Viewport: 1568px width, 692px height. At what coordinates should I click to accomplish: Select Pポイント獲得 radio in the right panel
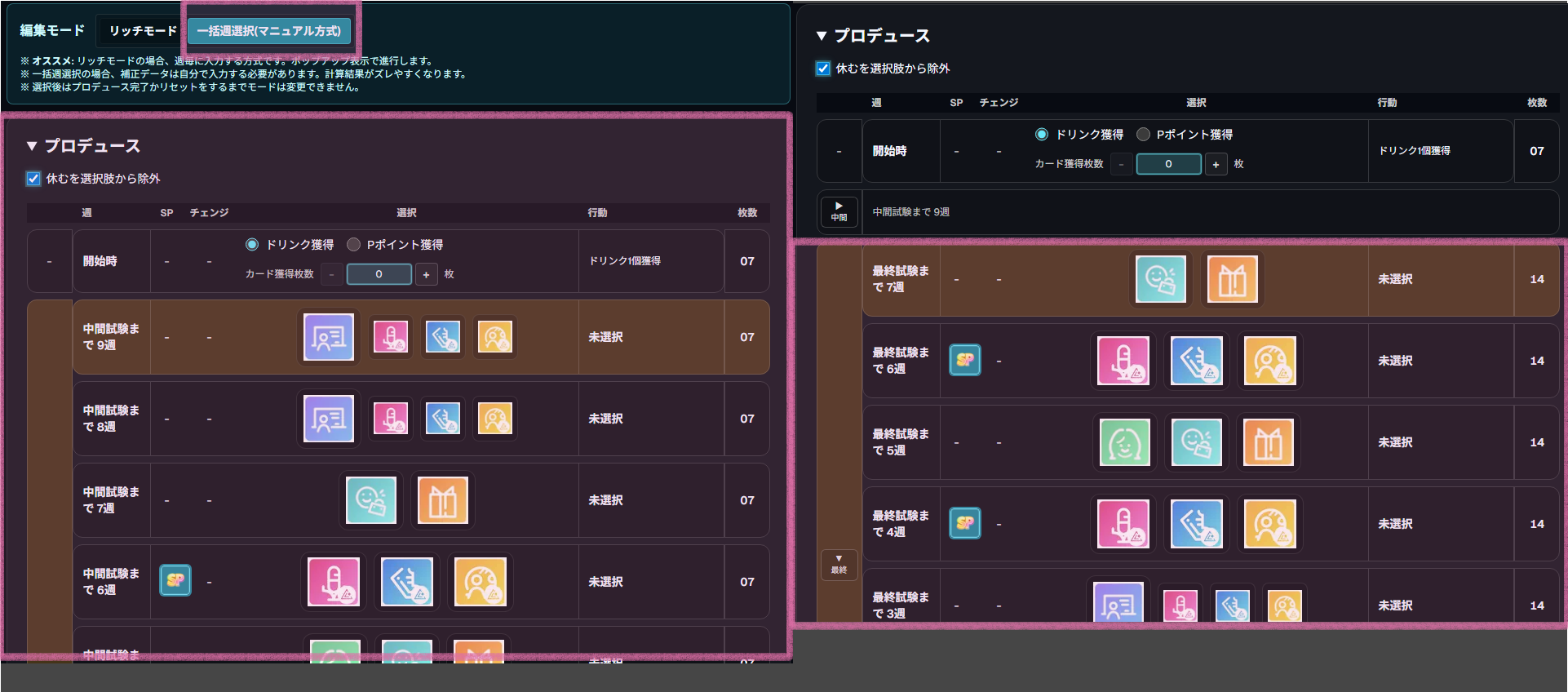pos(1143,135)
